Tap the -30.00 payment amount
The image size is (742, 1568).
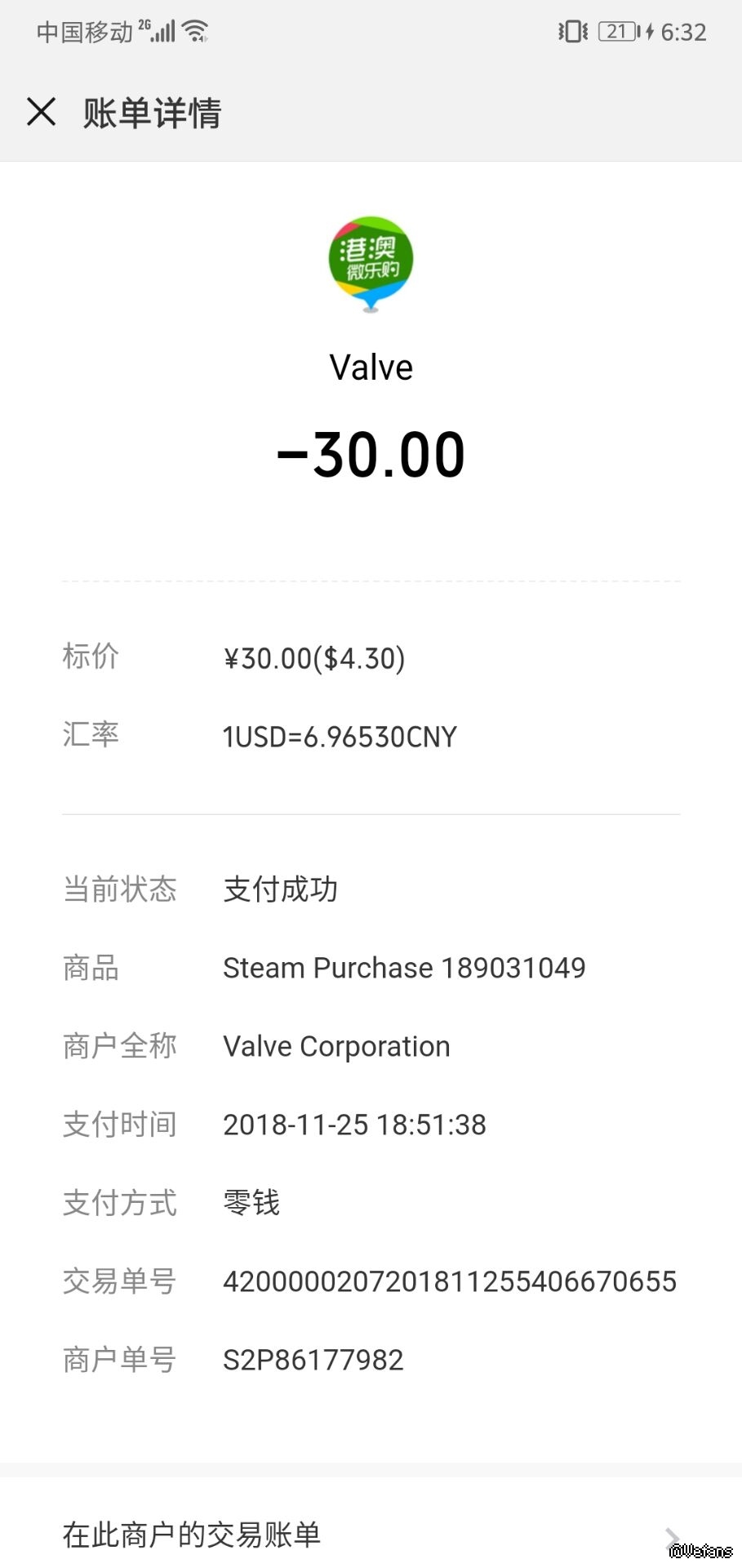point(371,455)
